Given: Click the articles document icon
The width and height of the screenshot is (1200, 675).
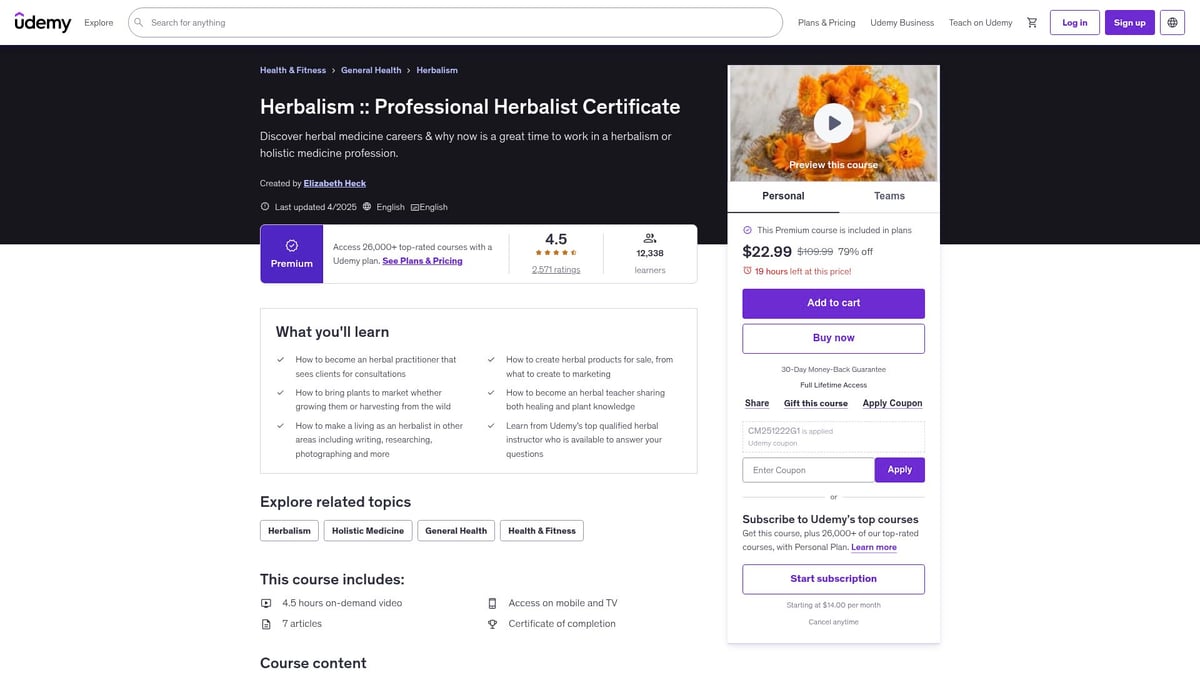Looking at the screenshot, I should point(265,623).
